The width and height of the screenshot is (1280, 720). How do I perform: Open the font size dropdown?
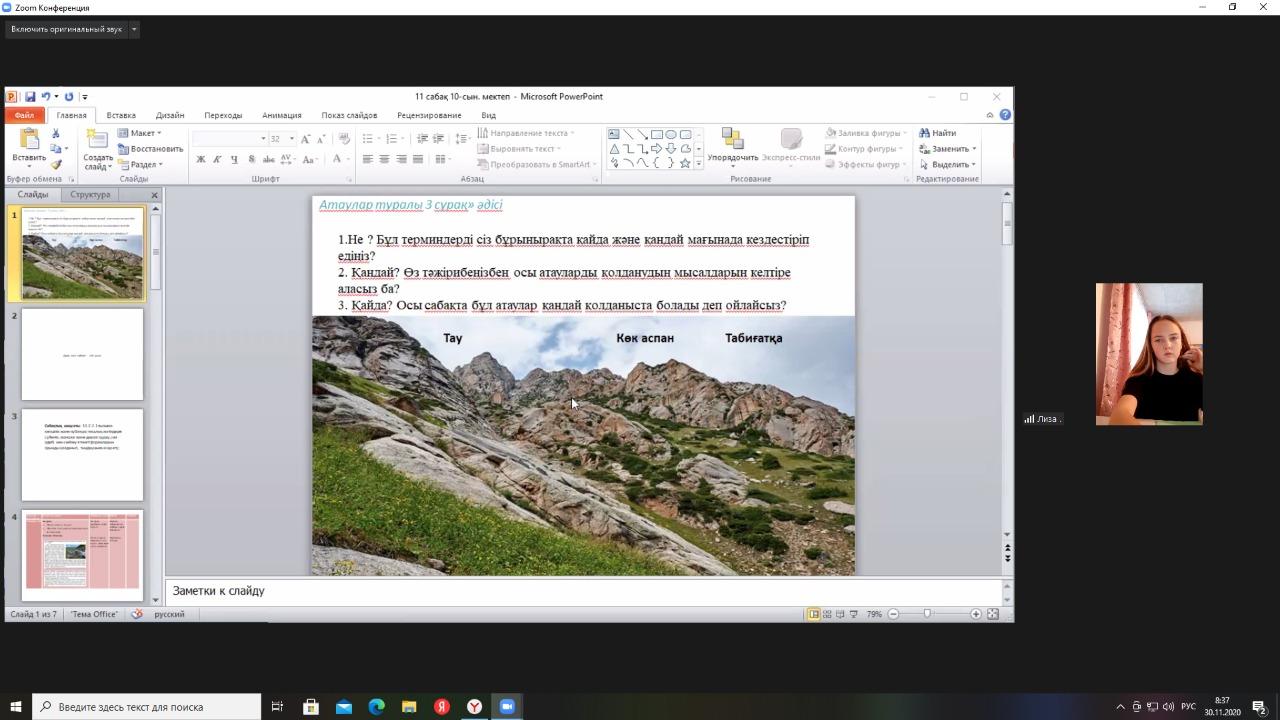[291, 139]
